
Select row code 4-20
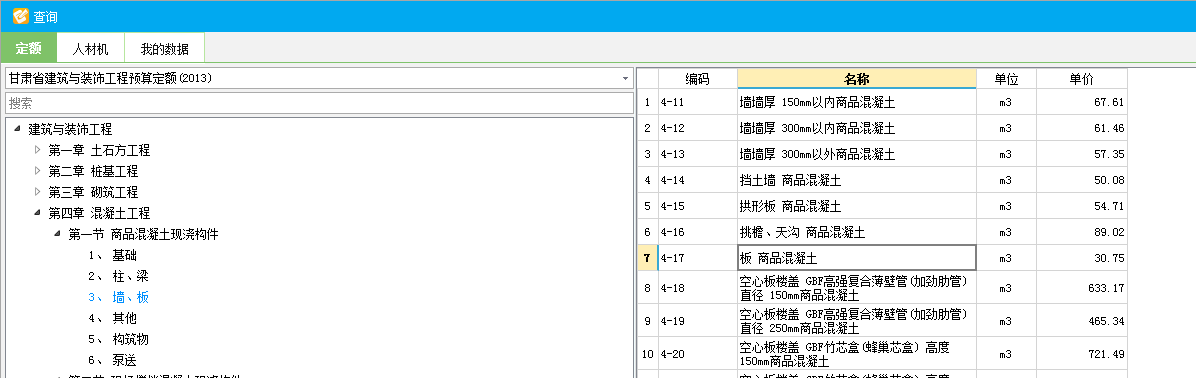[697, 353]
